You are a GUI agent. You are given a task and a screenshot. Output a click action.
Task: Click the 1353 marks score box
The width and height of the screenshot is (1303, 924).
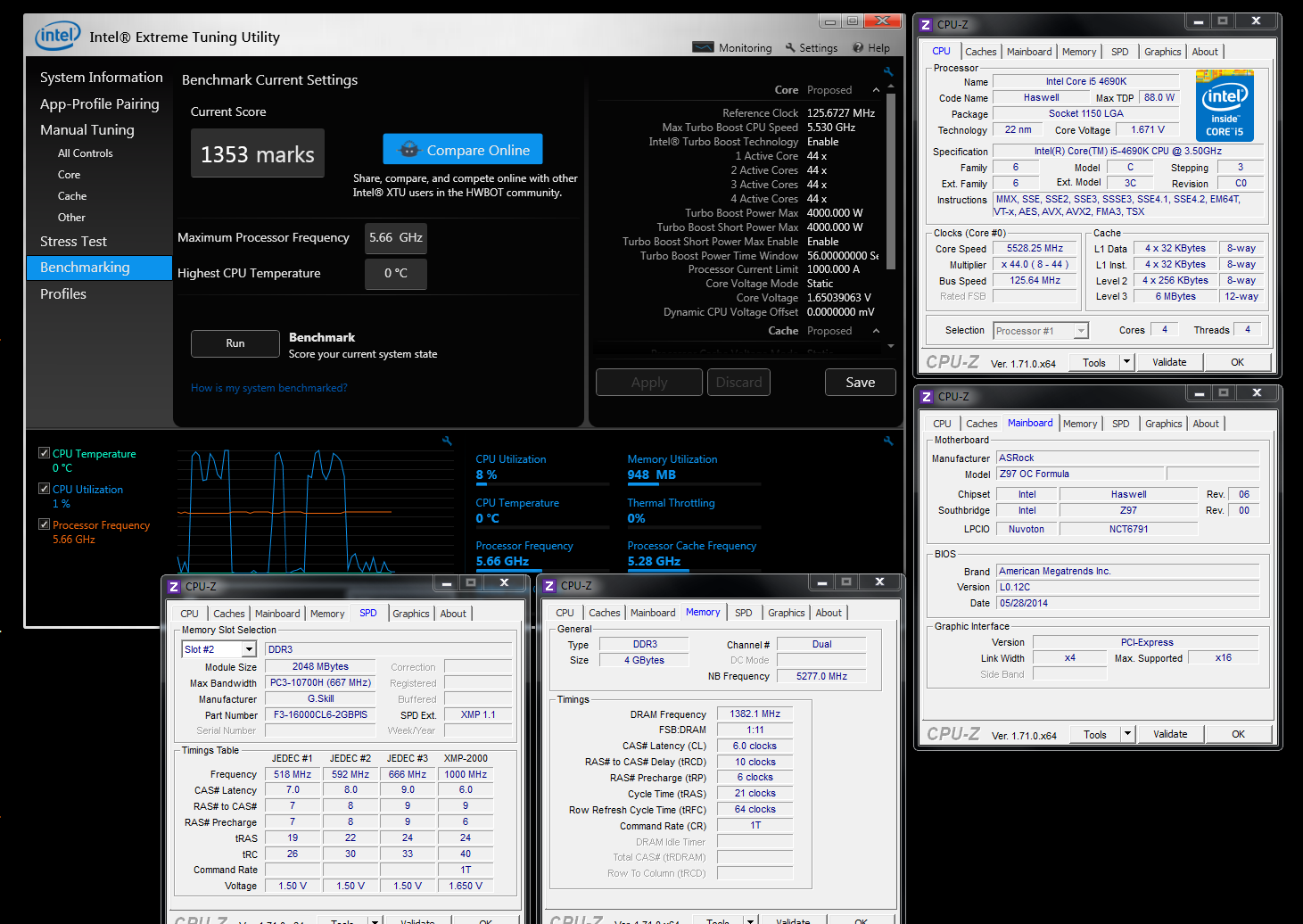pos(258,153)
